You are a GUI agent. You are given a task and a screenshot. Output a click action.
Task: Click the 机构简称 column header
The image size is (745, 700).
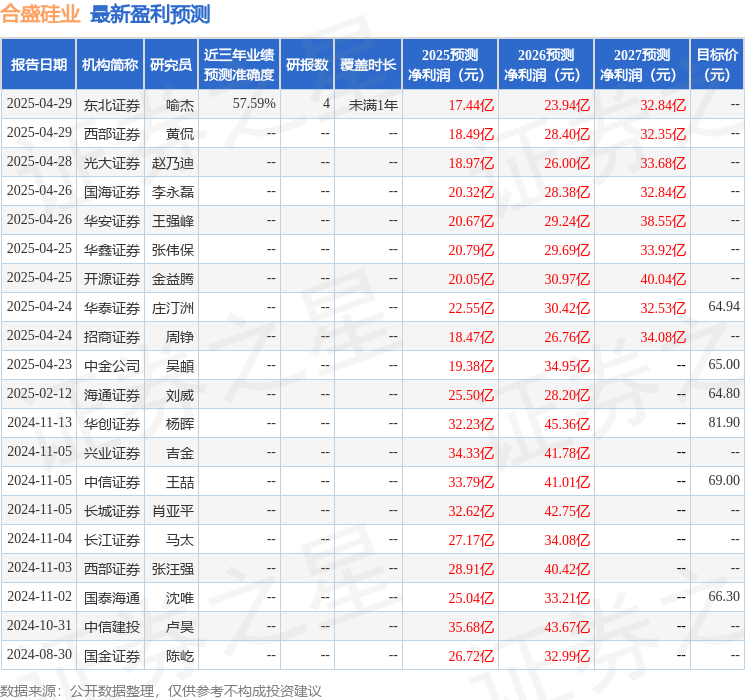pyautogui.click(x=110, y=65)
